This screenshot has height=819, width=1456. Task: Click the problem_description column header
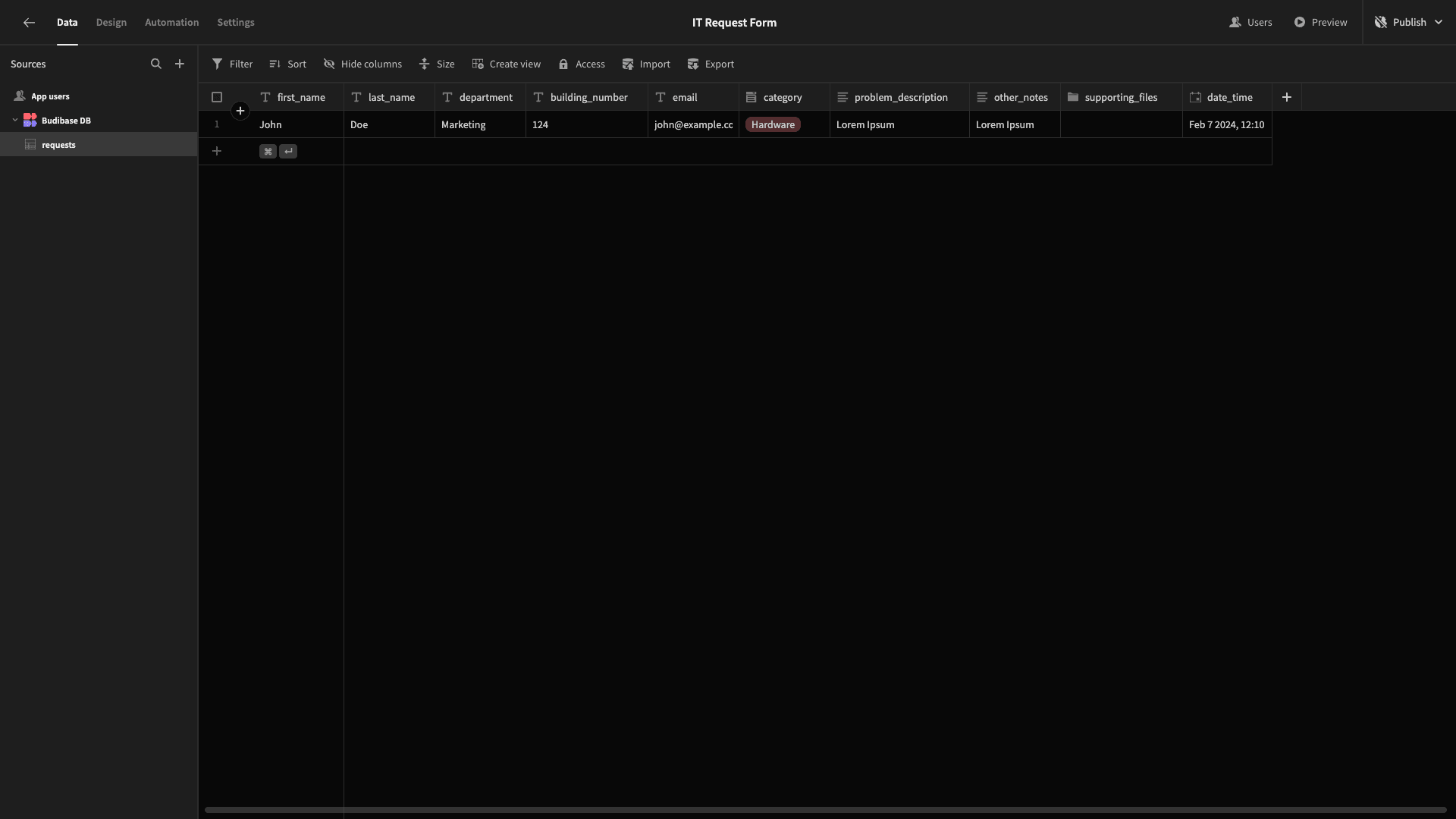click(899, 97)
